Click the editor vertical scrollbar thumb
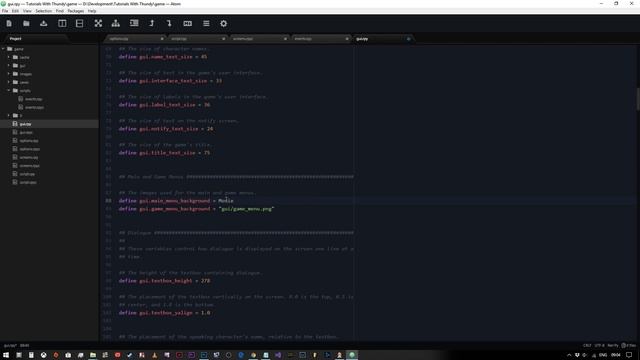640x360 pixels. (x=638, y=99)
